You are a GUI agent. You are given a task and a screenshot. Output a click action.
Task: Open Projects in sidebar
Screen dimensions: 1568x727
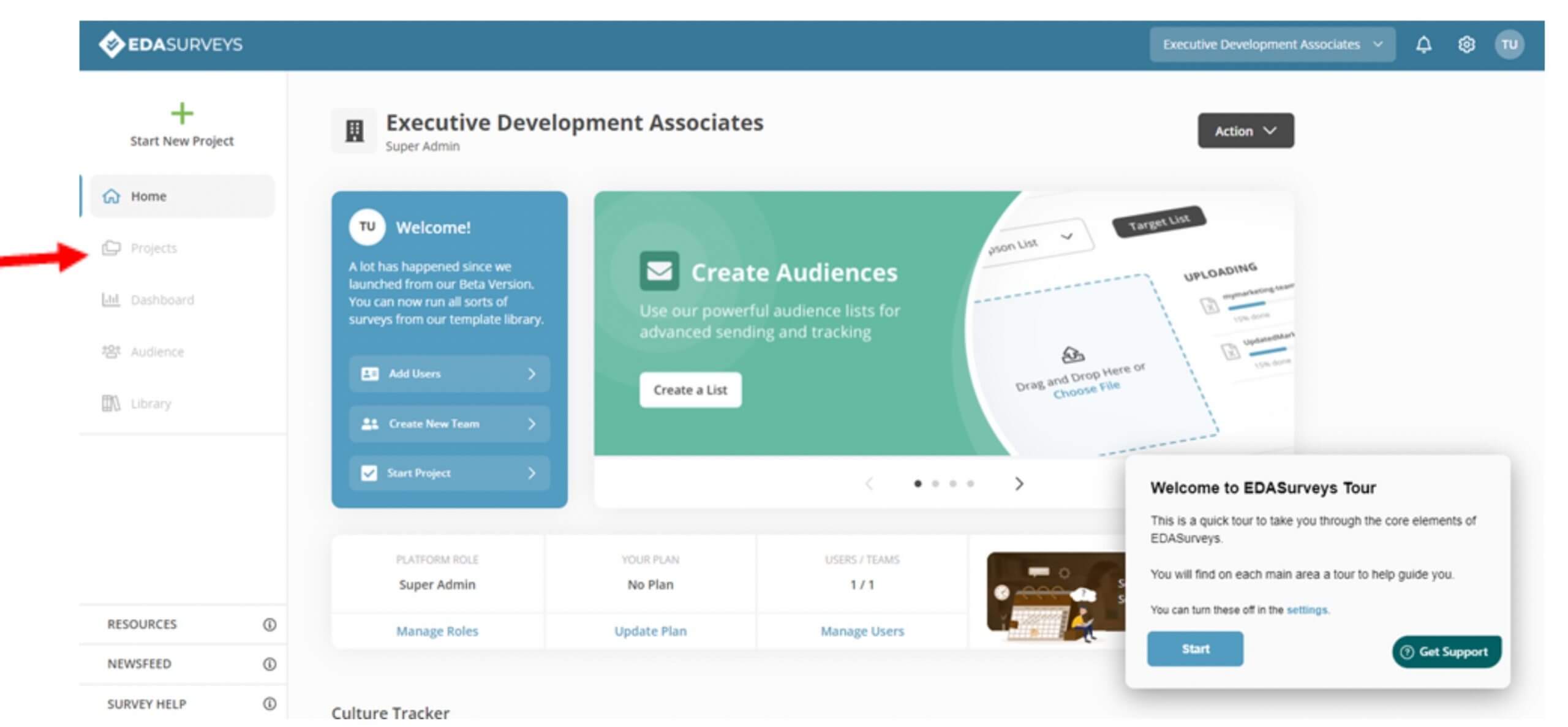point(183,247)
